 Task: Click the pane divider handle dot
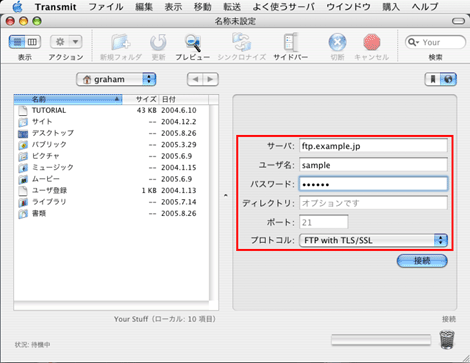226,195
